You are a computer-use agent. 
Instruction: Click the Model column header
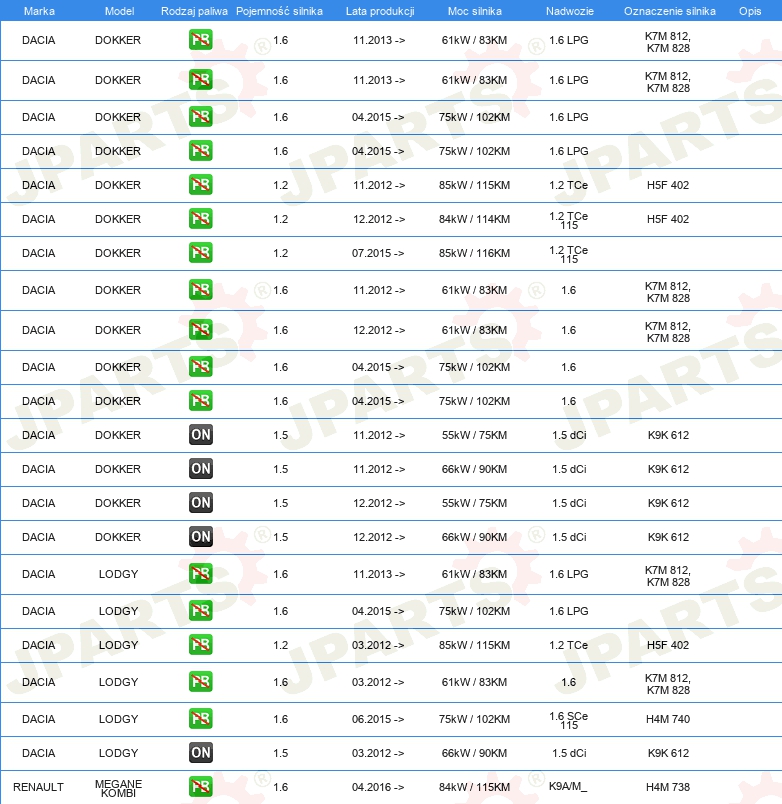119,11
